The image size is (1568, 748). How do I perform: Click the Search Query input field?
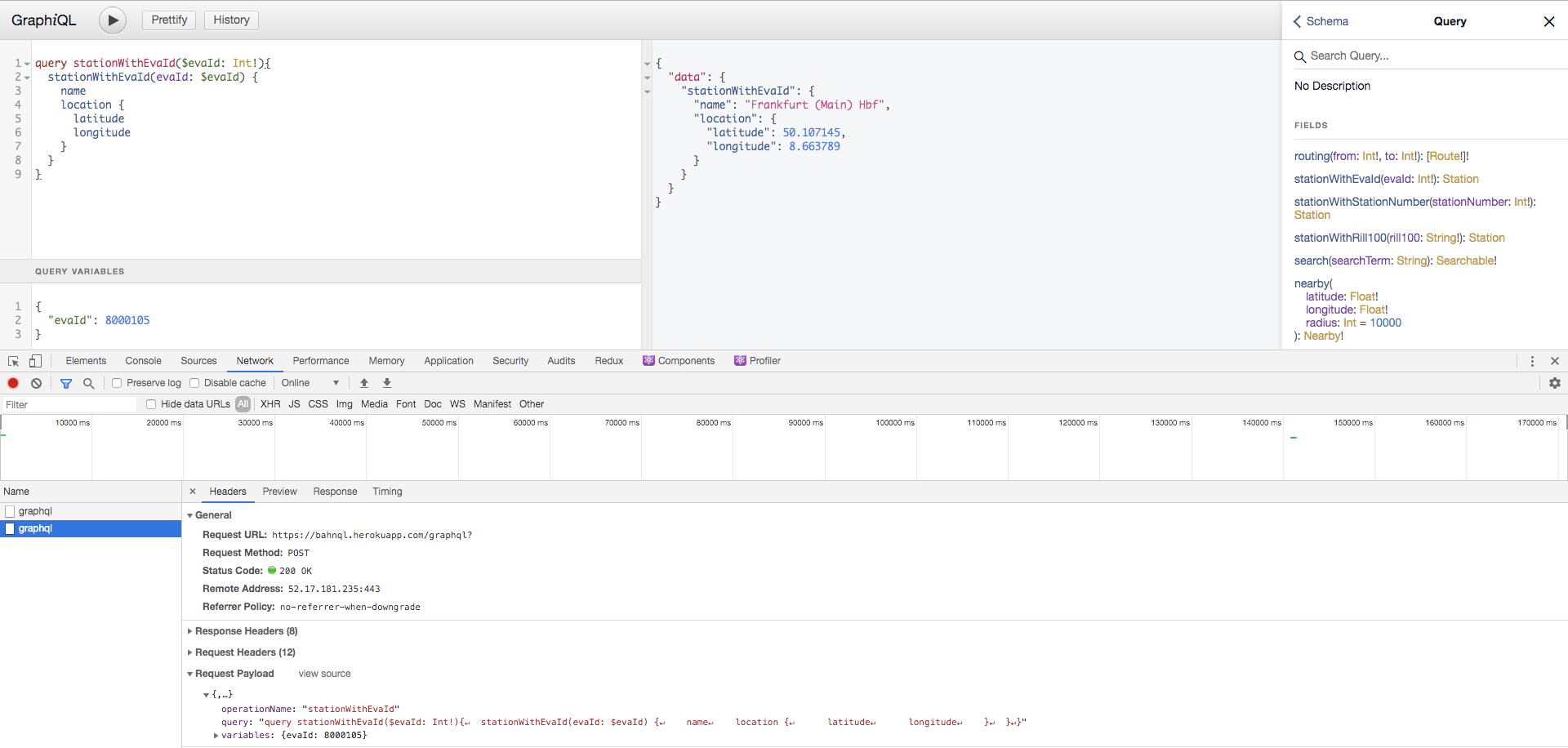tap(1429, 56)
